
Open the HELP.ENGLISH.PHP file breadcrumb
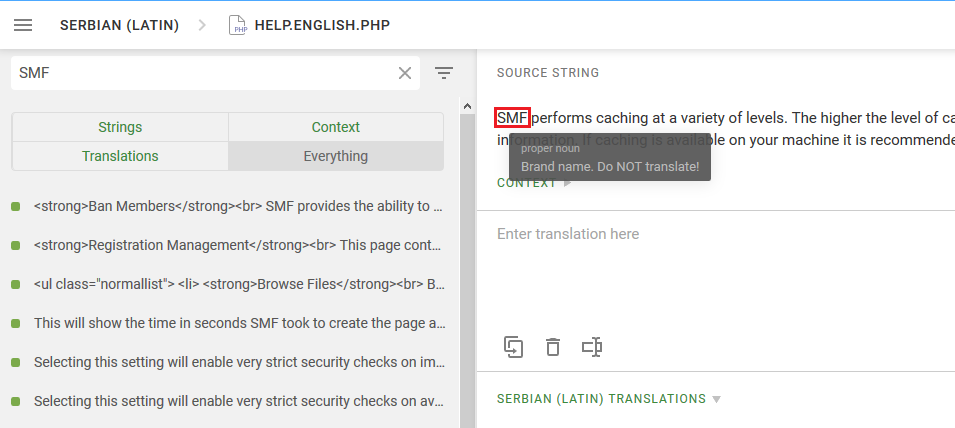pyautogui.click(x=322, y=25)
